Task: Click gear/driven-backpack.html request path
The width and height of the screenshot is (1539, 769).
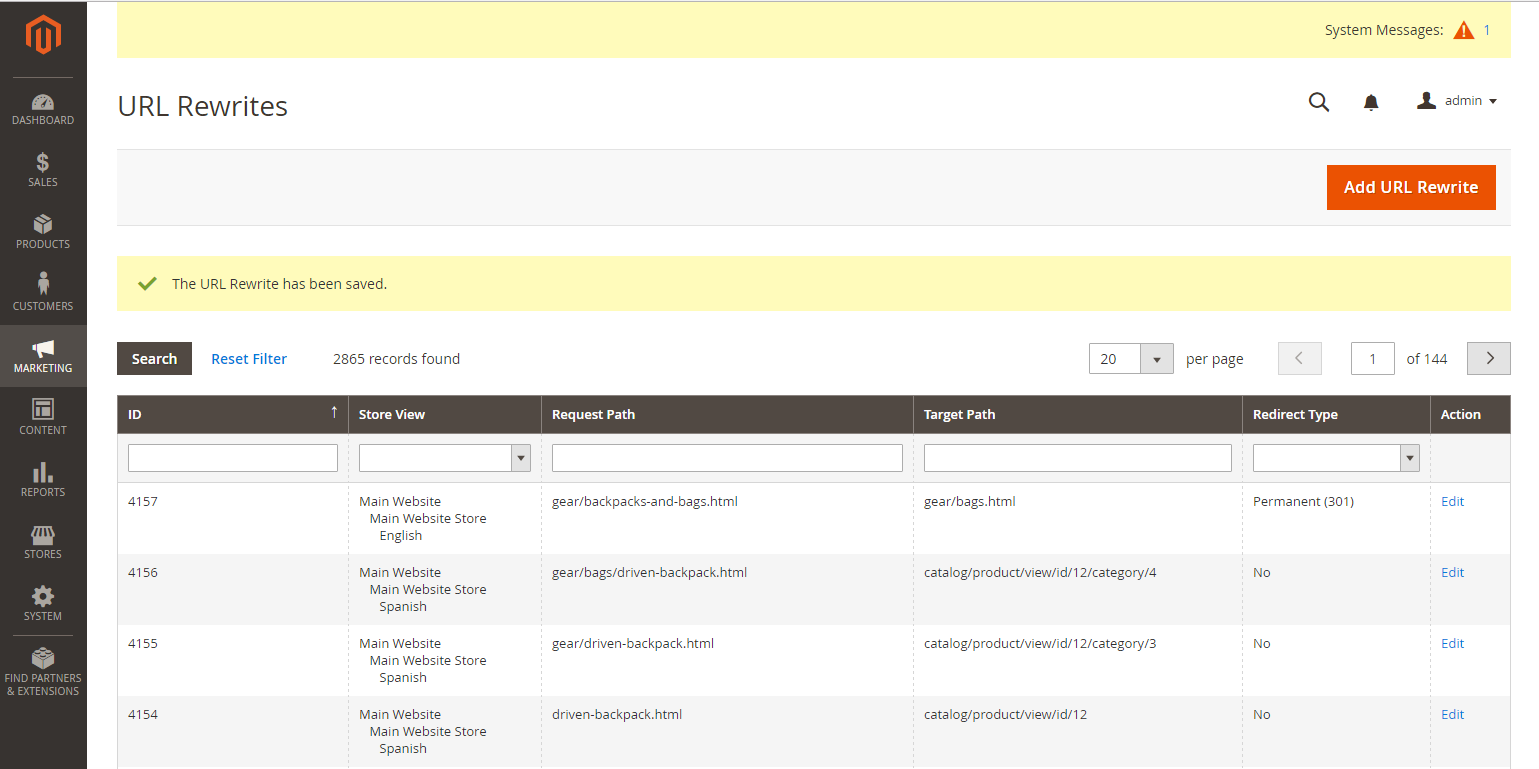Action: pyautogui.click(x=633, y=643)
